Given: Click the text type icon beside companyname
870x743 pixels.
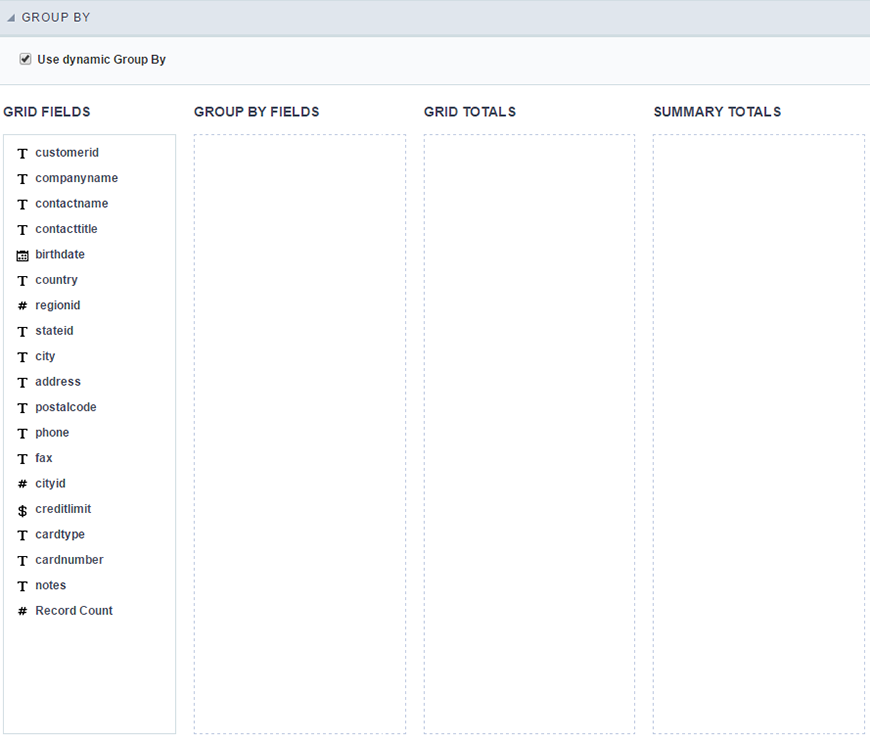Looking at the screenshot, I should pyautogui.click(x=21, y=178).
